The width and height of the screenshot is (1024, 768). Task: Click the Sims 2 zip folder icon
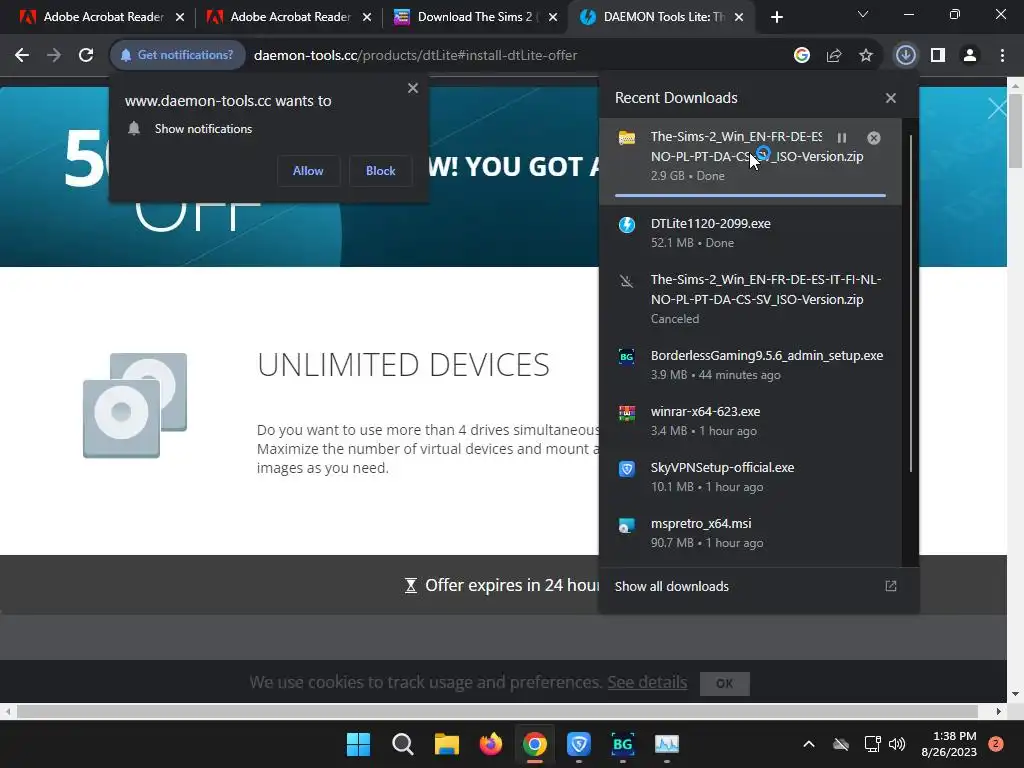(x=627, y=138)
